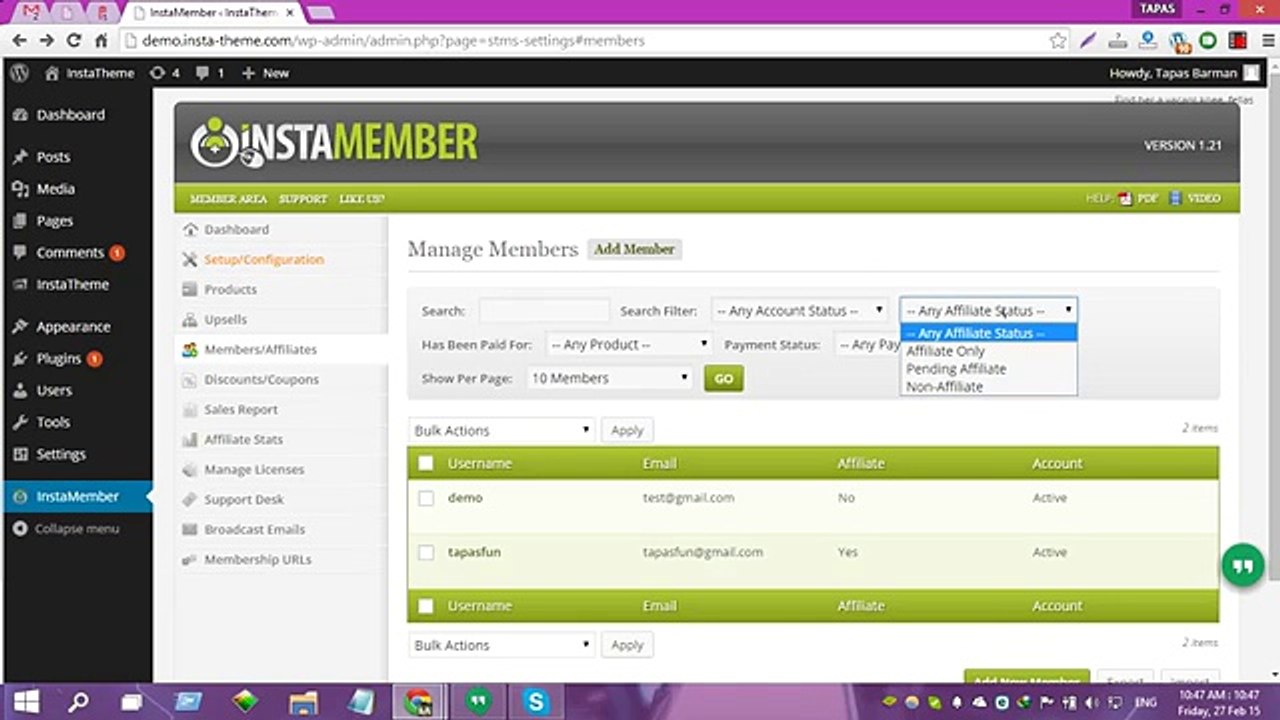
Task: Click the Affiliate Stats chart icon
Action: pyautogui.click(x=189, y=439)
